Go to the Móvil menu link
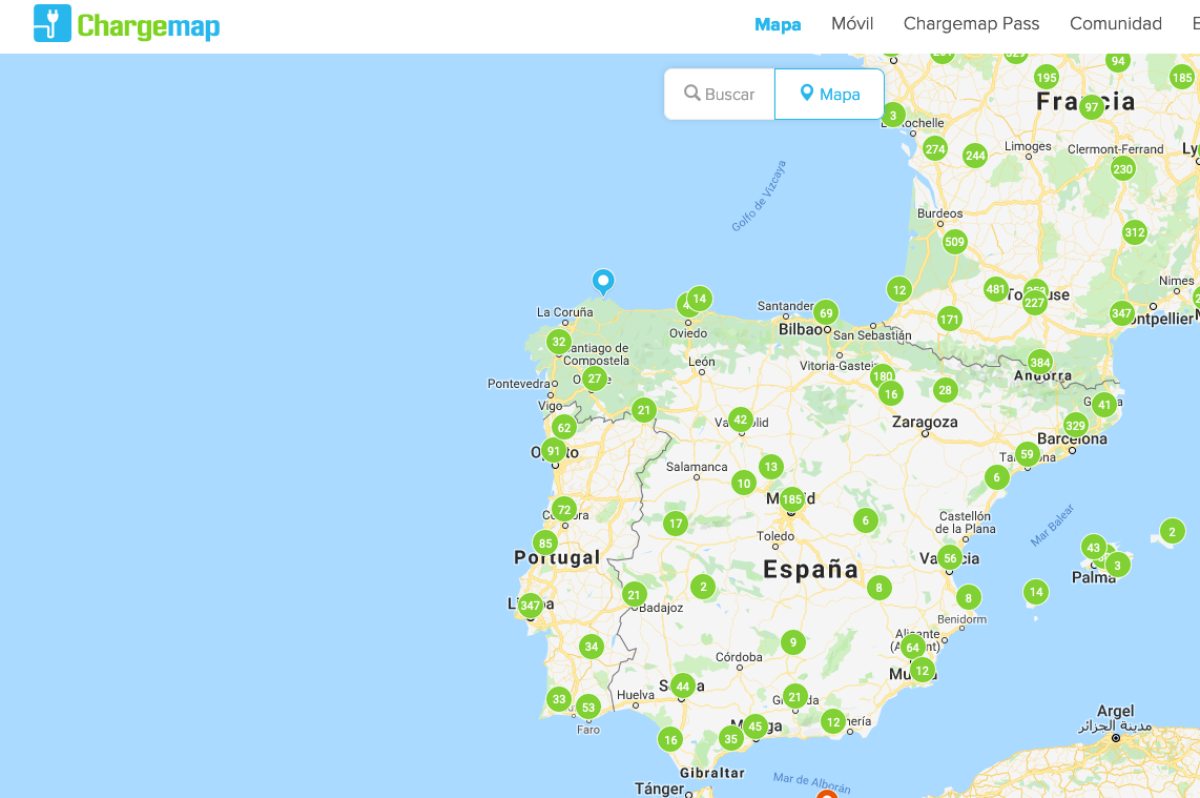1200x798 pixels. (x=852, y=24)
